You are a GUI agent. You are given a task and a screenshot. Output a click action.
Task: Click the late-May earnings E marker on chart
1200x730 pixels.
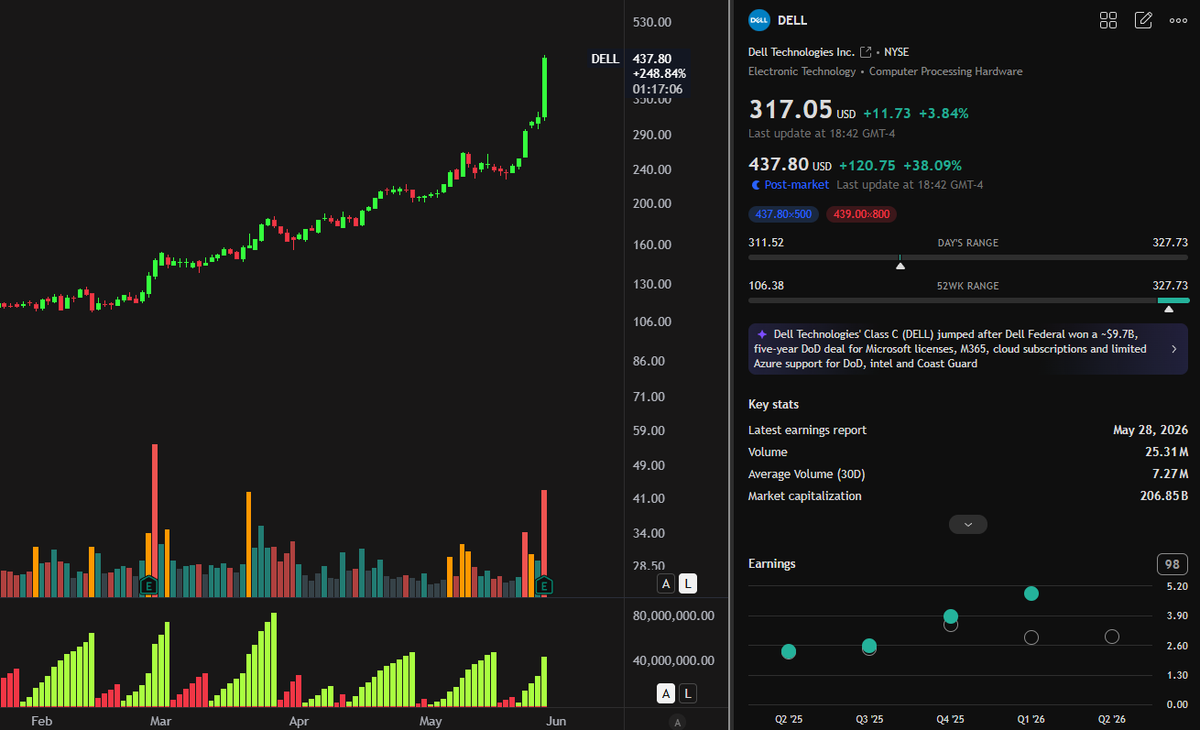[x=545, y=585]
